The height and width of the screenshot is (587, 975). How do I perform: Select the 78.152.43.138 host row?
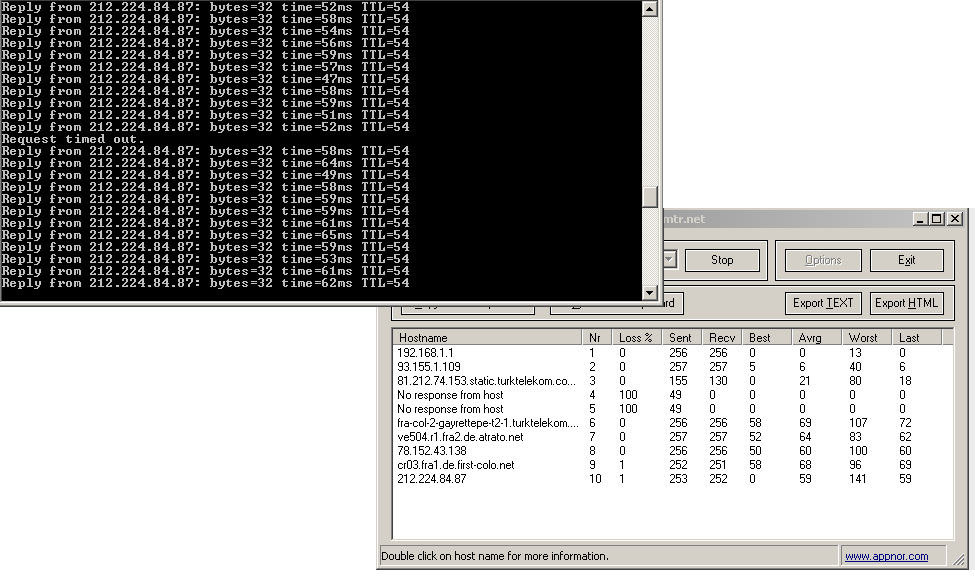click(673, 451)
